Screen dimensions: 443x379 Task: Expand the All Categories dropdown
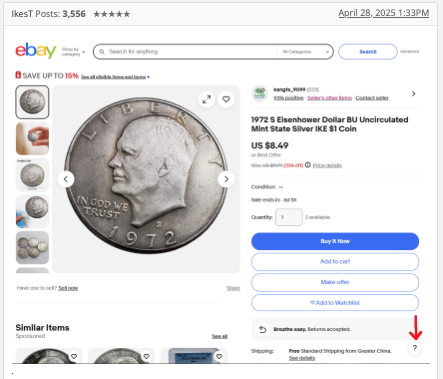[305, 52]
